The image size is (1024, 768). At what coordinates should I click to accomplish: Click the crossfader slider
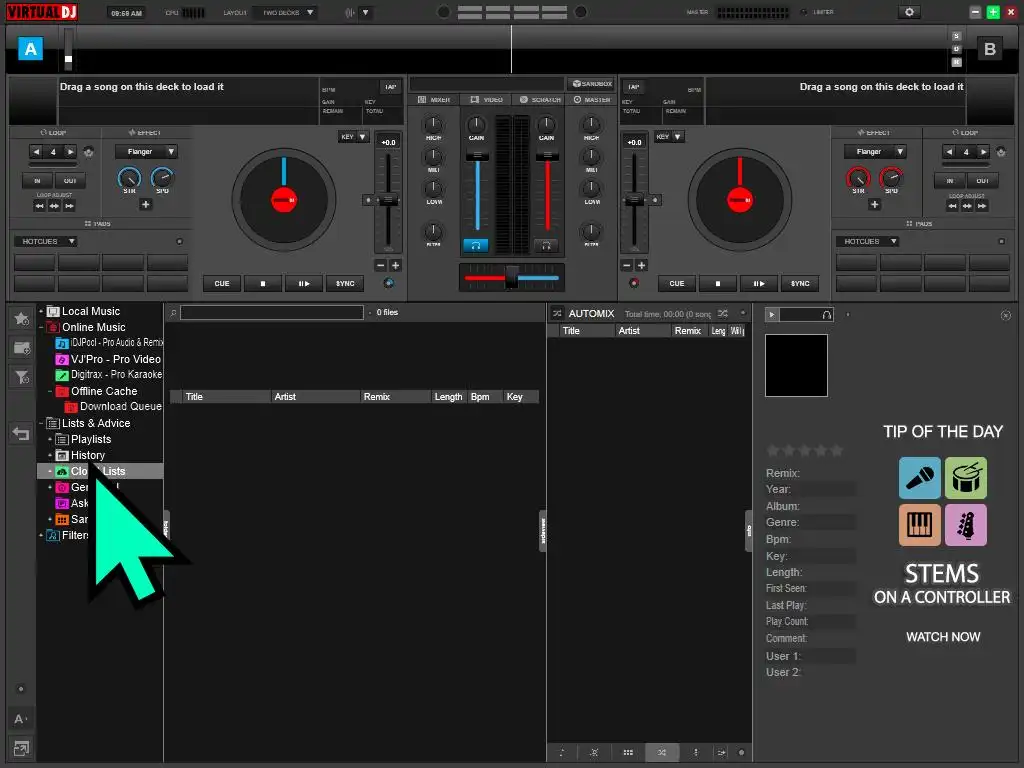[511, 278]
